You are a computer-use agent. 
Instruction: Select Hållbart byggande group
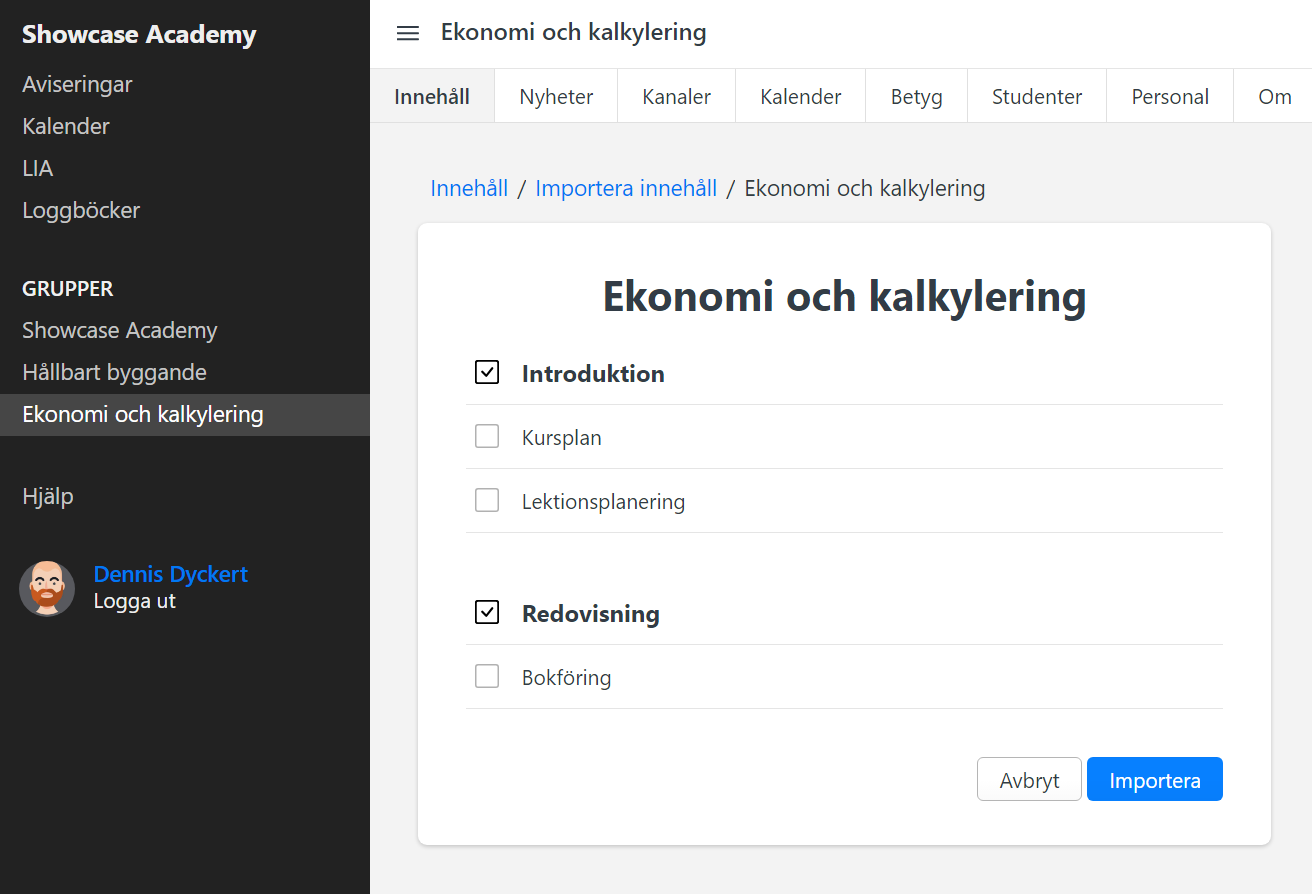pos(114,372)
